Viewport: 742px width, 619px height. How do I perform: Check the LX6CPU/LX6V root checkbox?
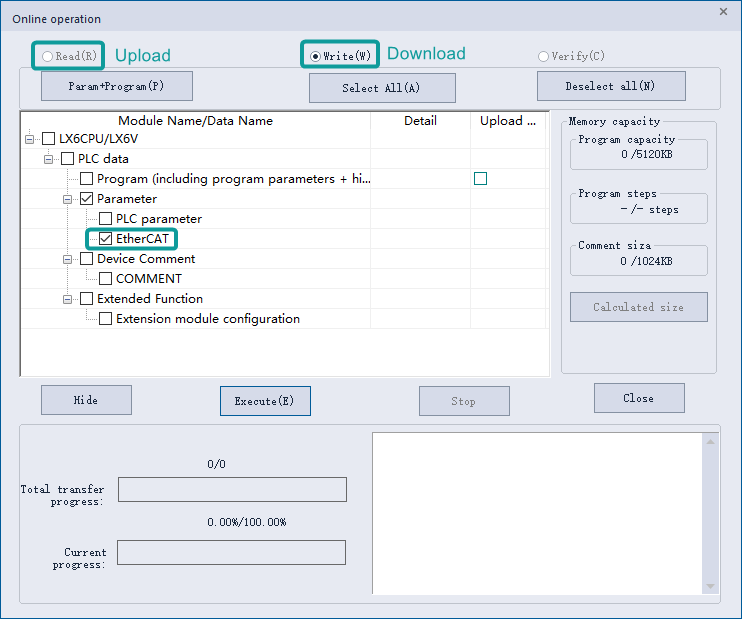click(x=48, y=139)
